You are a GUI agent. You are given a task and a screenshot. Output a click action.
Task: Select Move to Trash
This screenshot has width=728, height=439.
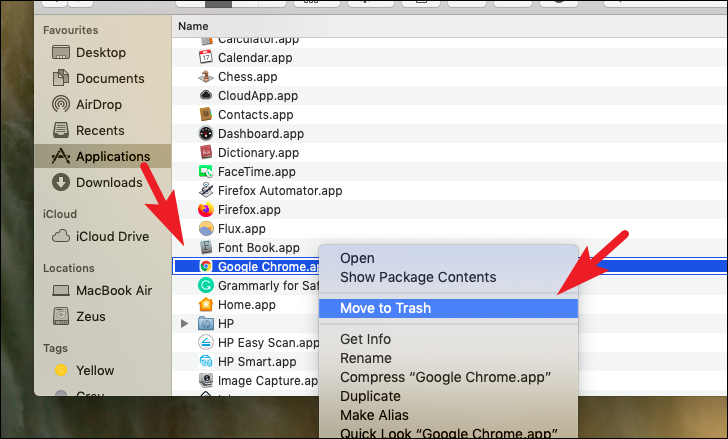tap(448, 308)
